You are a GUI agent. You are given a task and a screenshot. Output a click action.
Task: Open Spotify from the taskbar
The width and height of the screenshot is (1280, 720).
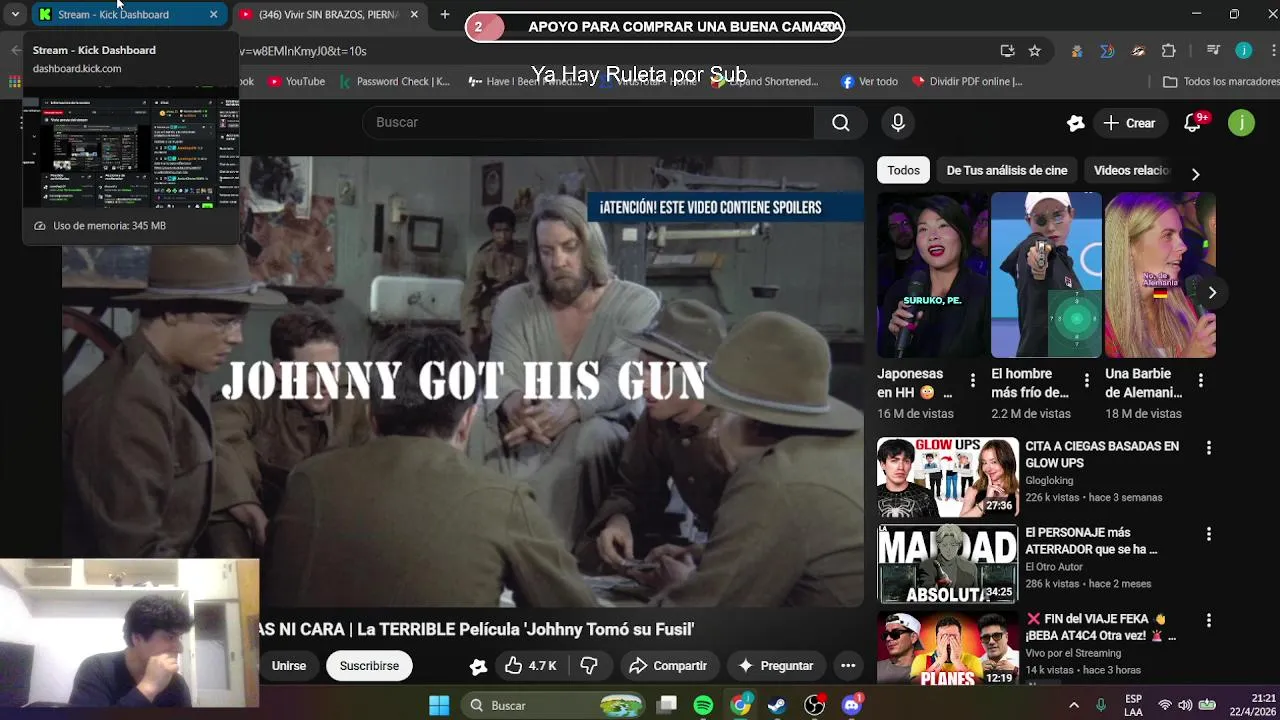(703, 705)
